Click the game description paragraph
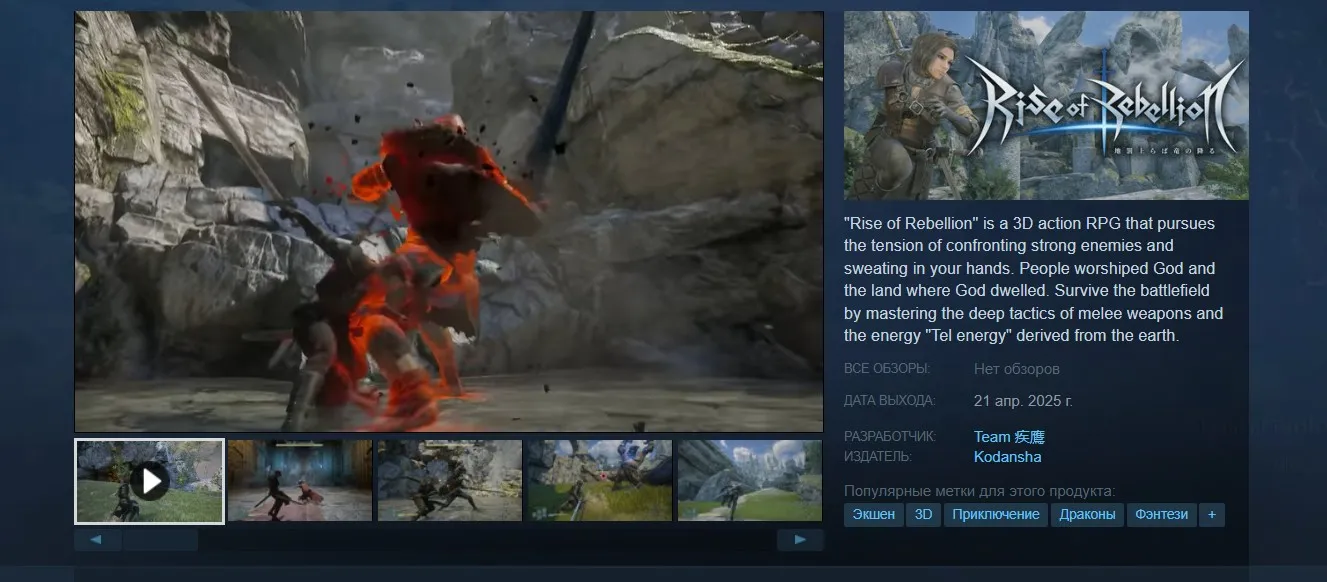Image resolution: width=1327 pixels, height=582 pixels. (1034, 279)
